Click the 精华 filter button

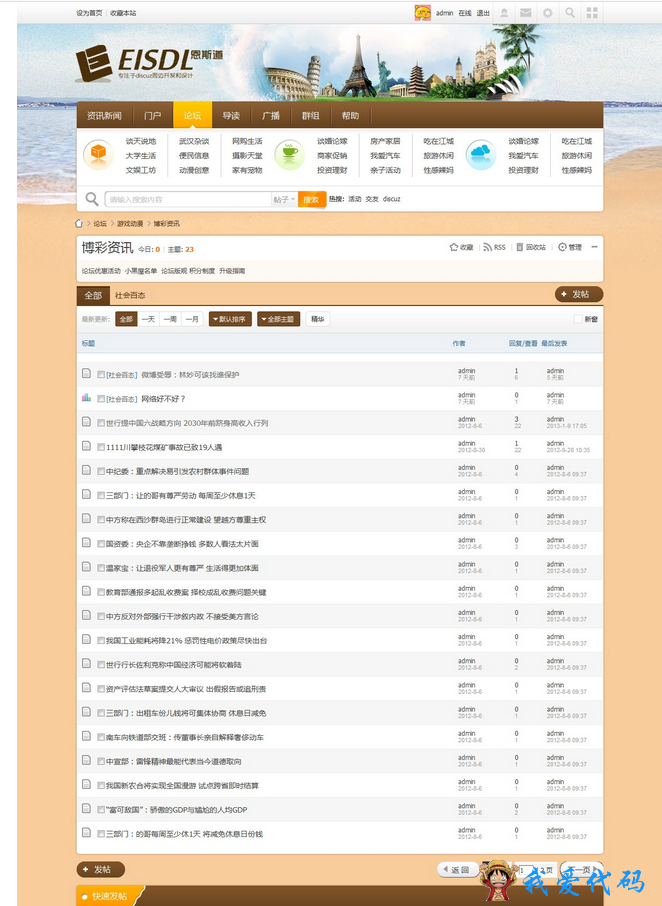point(318,319)
